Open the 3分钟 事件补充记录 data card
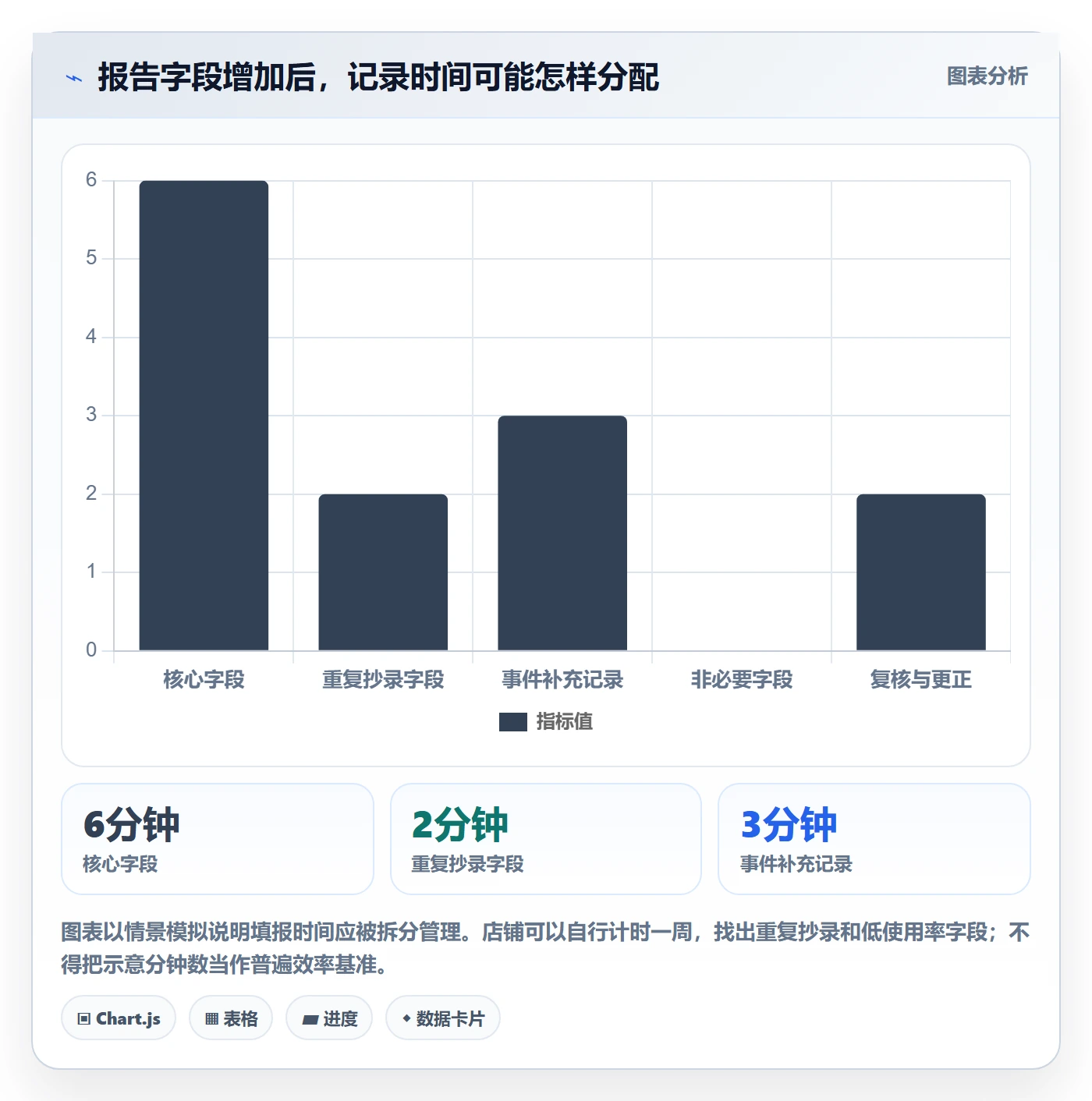Screen dimensions: 1092x1101 point(874,839)
